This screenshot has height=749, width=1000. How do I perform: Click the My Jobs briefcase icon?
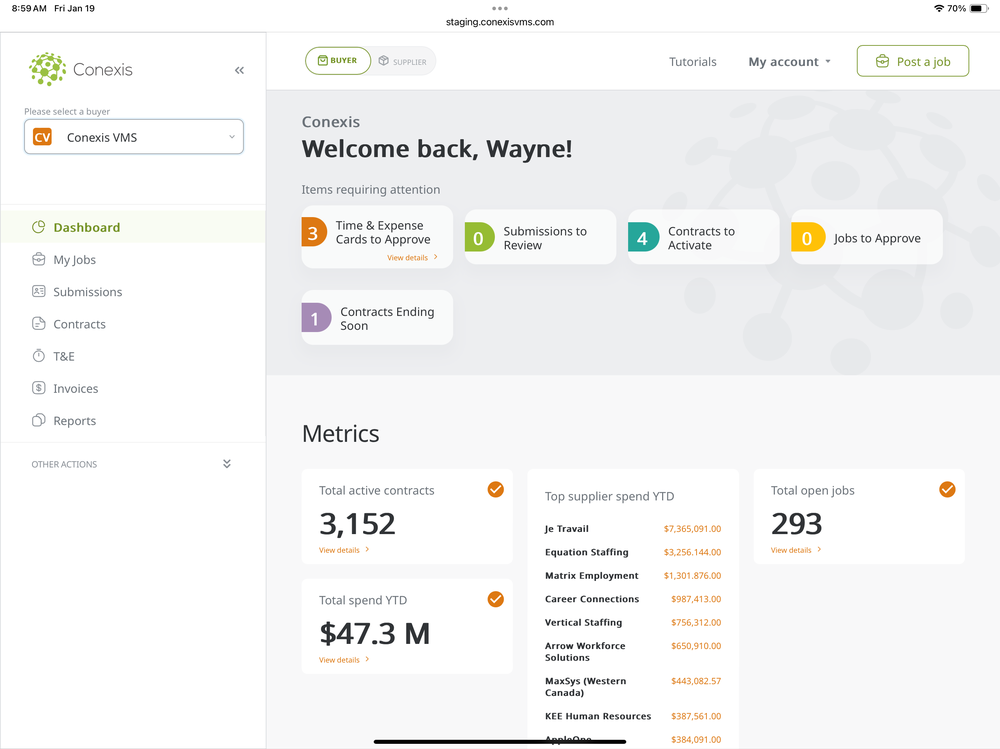tap(39, 260)
